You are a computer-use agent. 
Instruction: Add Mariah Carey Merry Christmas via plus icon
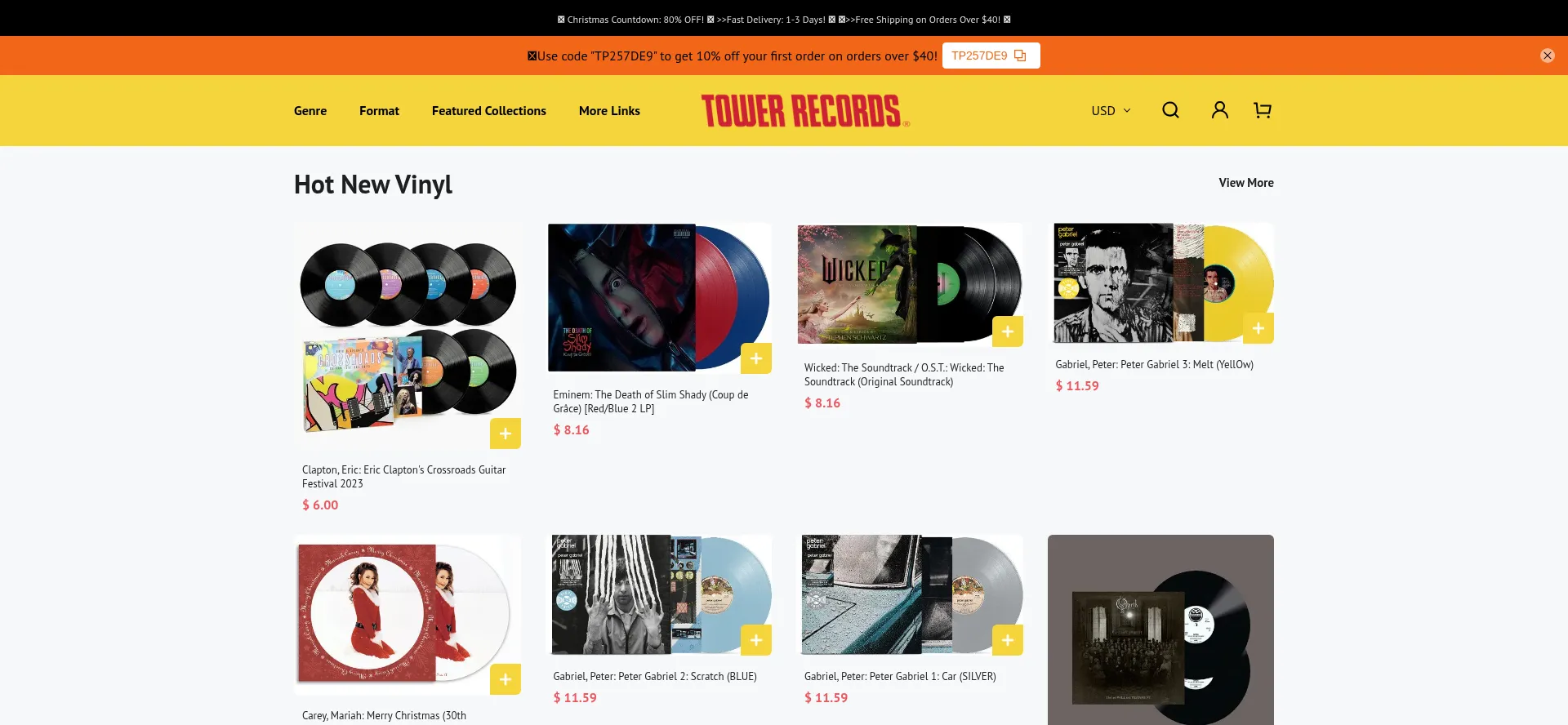506,679
